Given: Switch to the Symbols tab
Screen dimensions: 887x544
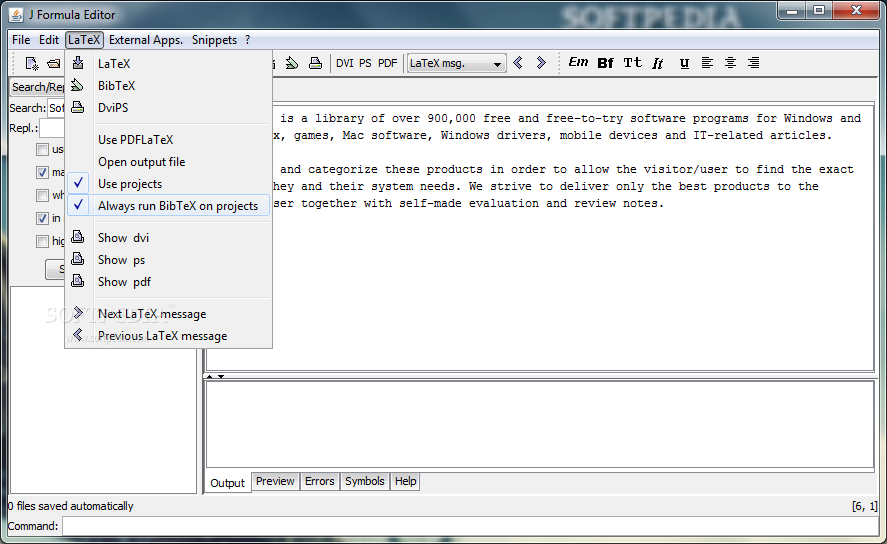Looking at the screenshot, I should coord(365,481).
